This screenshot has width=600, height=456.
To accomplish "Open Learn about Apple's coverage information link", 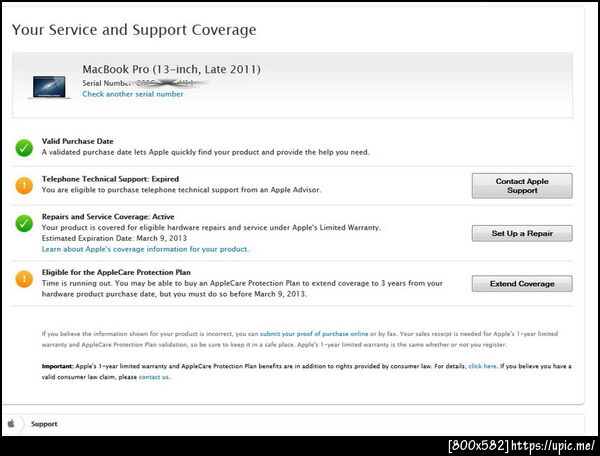I will coord(145,249).
